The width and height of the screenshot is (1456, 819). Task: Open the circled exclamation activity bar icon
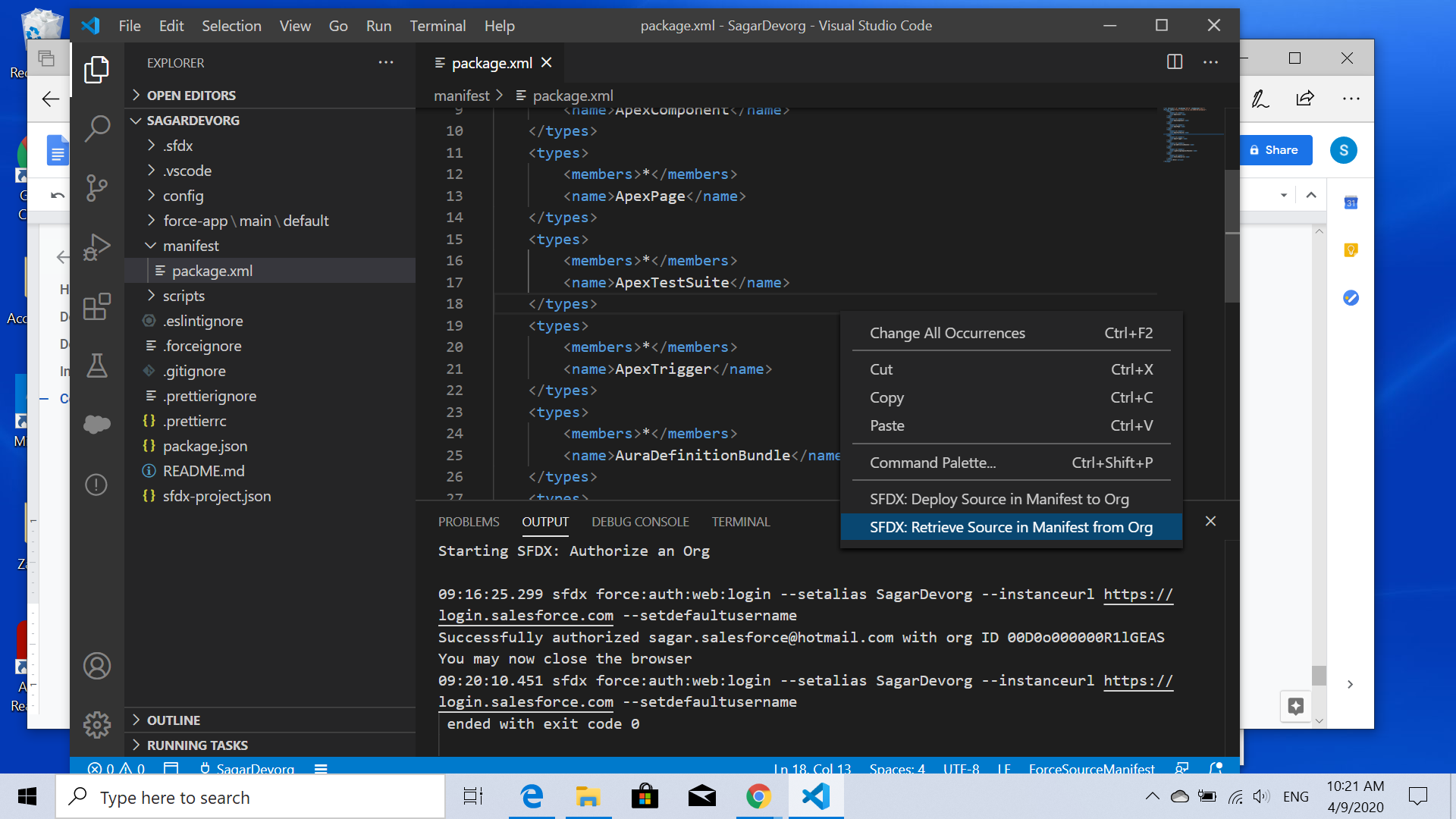(x=96, y=485)
